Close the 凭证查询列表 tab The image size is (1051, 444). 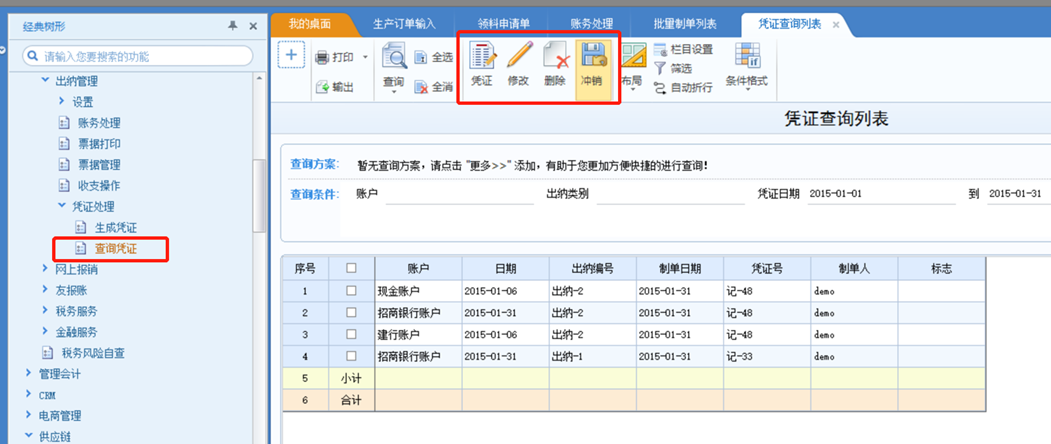[x=836, y=24]
